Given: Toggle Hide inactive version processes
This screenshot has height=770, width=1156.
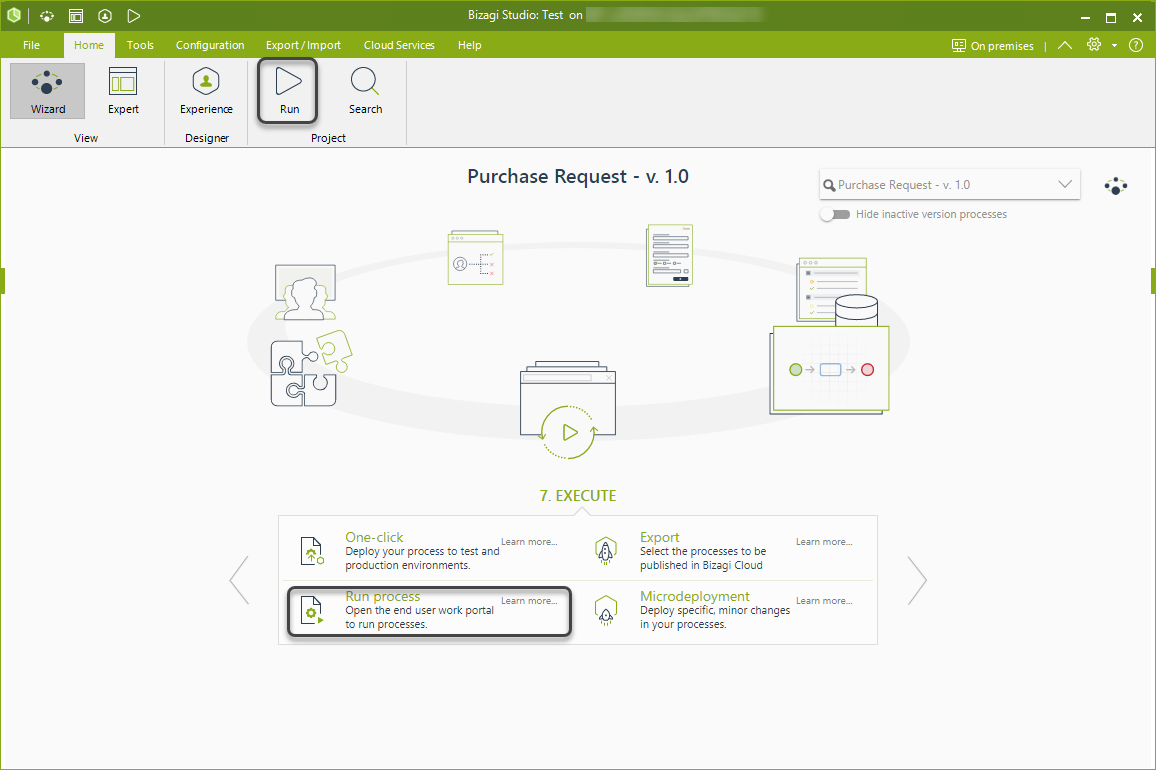Looking at the screenshot, I should pos(835,214).
